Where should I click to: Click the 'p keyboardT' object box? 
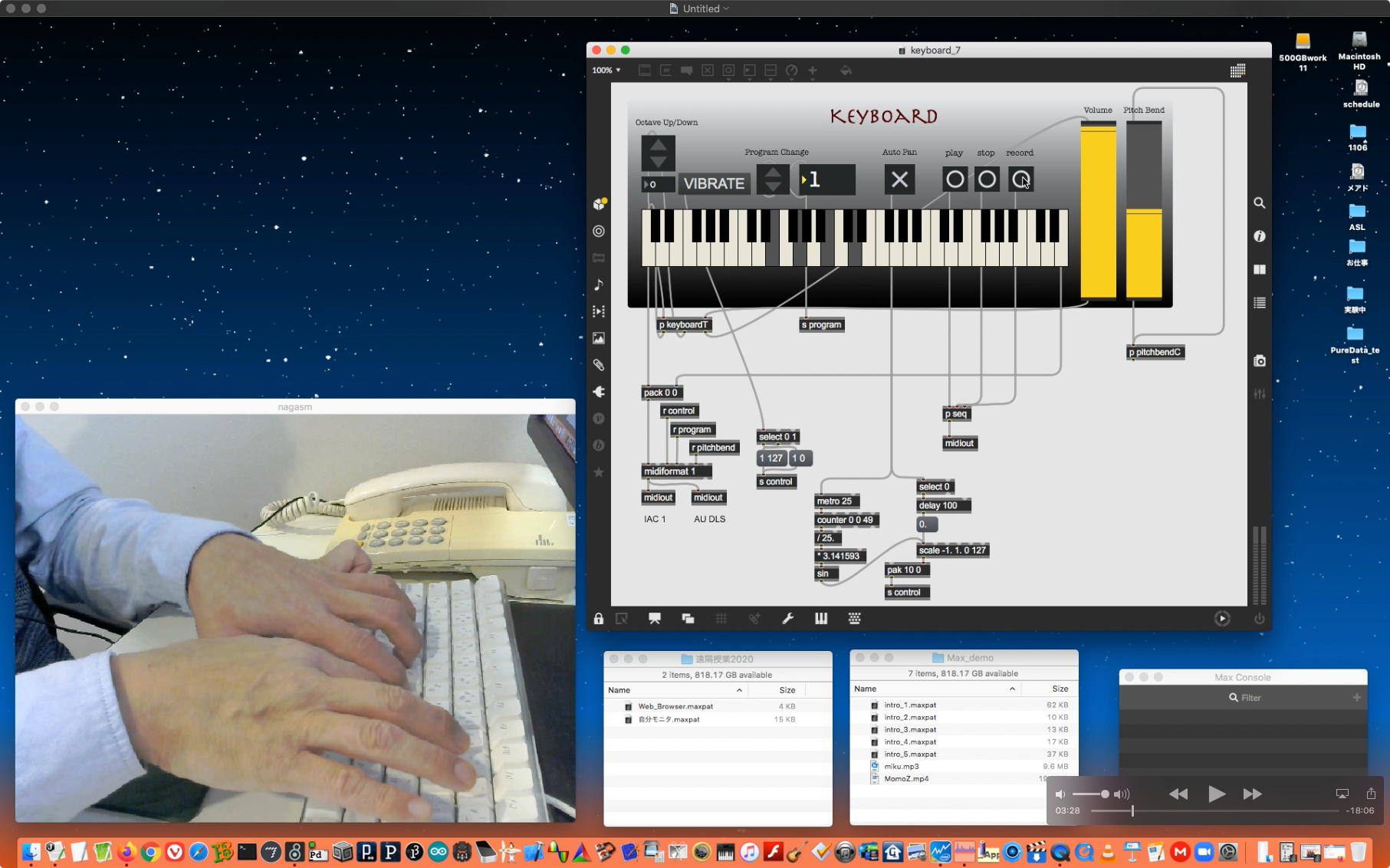(x=684, y=325)
